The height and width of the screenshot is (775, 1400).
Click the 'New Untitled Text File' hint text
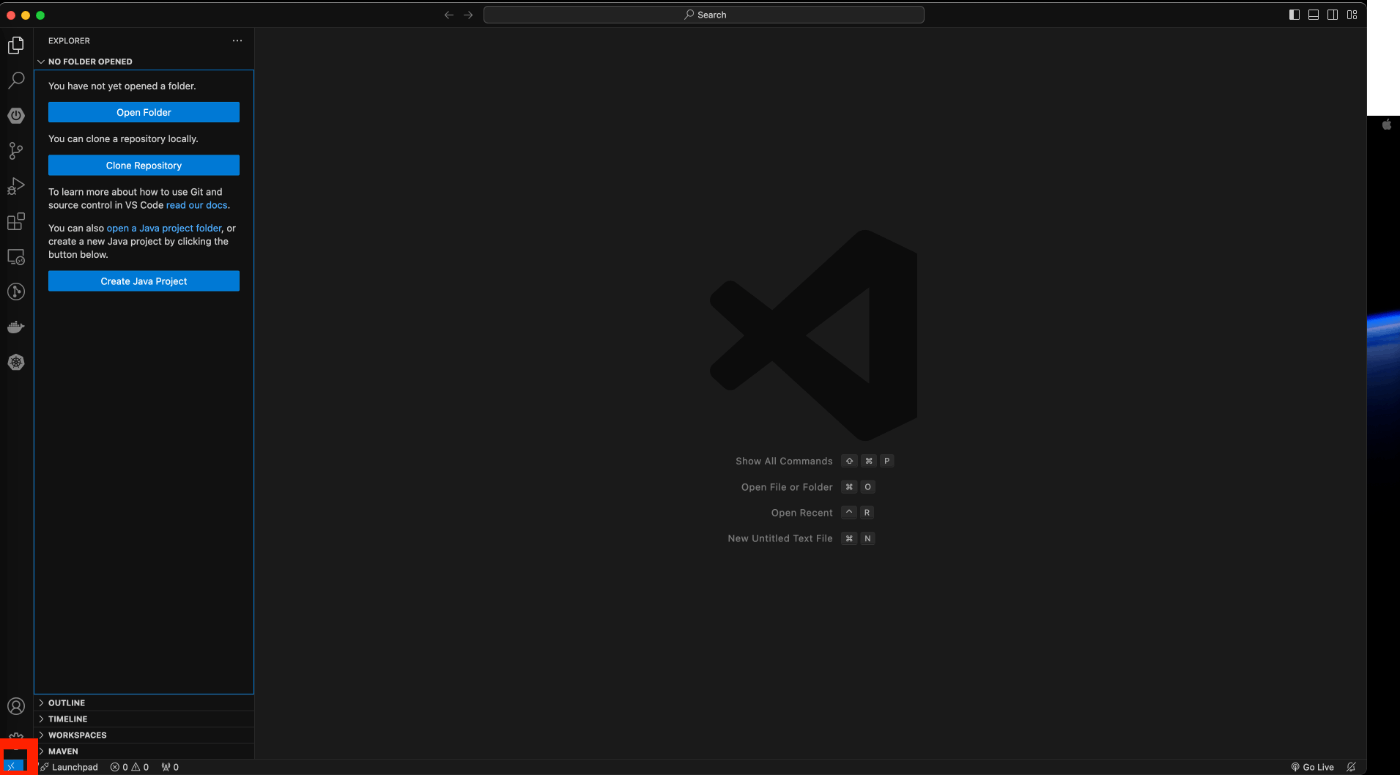pos(780,538)
